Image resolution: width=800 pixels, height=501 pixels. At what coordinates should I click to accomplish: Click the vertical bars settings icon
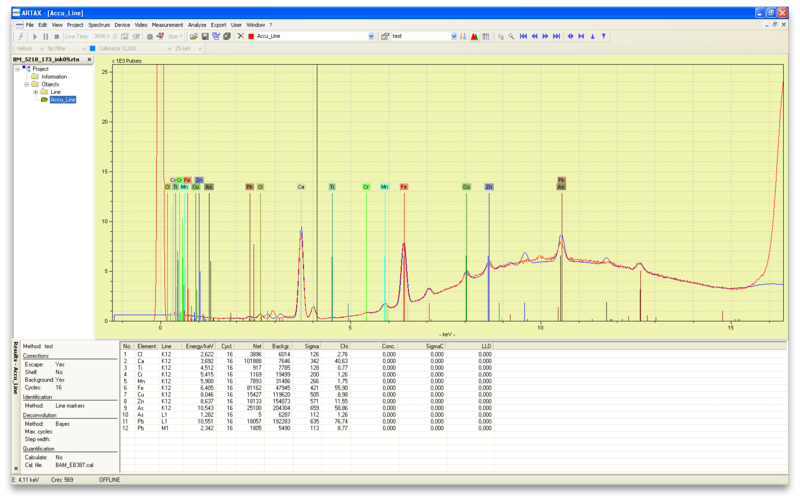486,36
